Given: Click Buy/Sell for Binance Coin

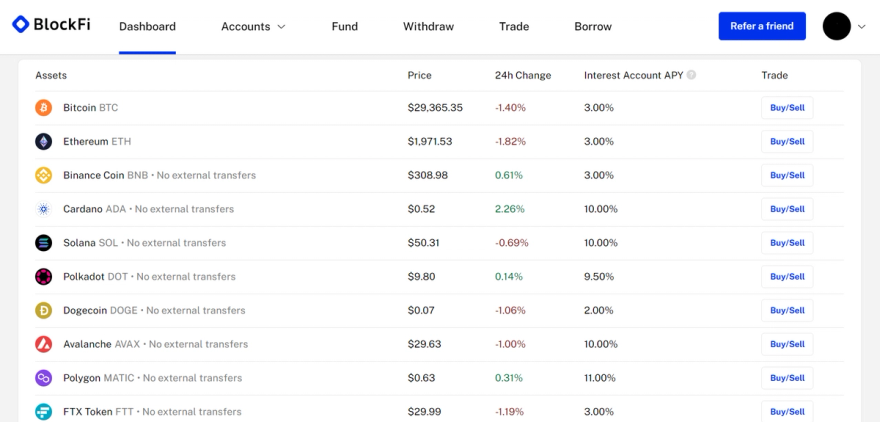Looking at the screenshot, I should click(787, 175).
